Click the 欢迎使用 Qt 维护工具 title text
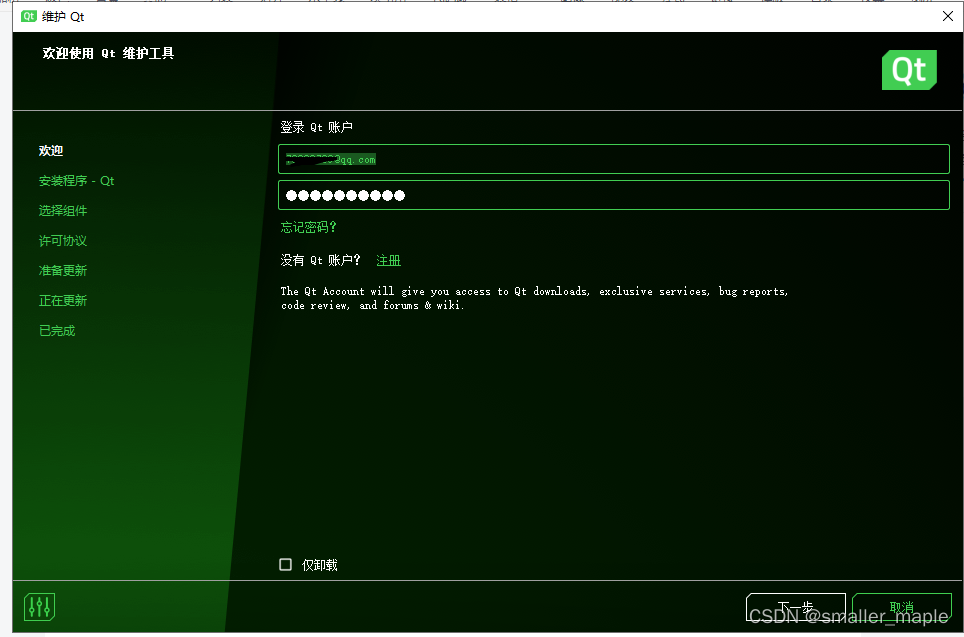 108,53
